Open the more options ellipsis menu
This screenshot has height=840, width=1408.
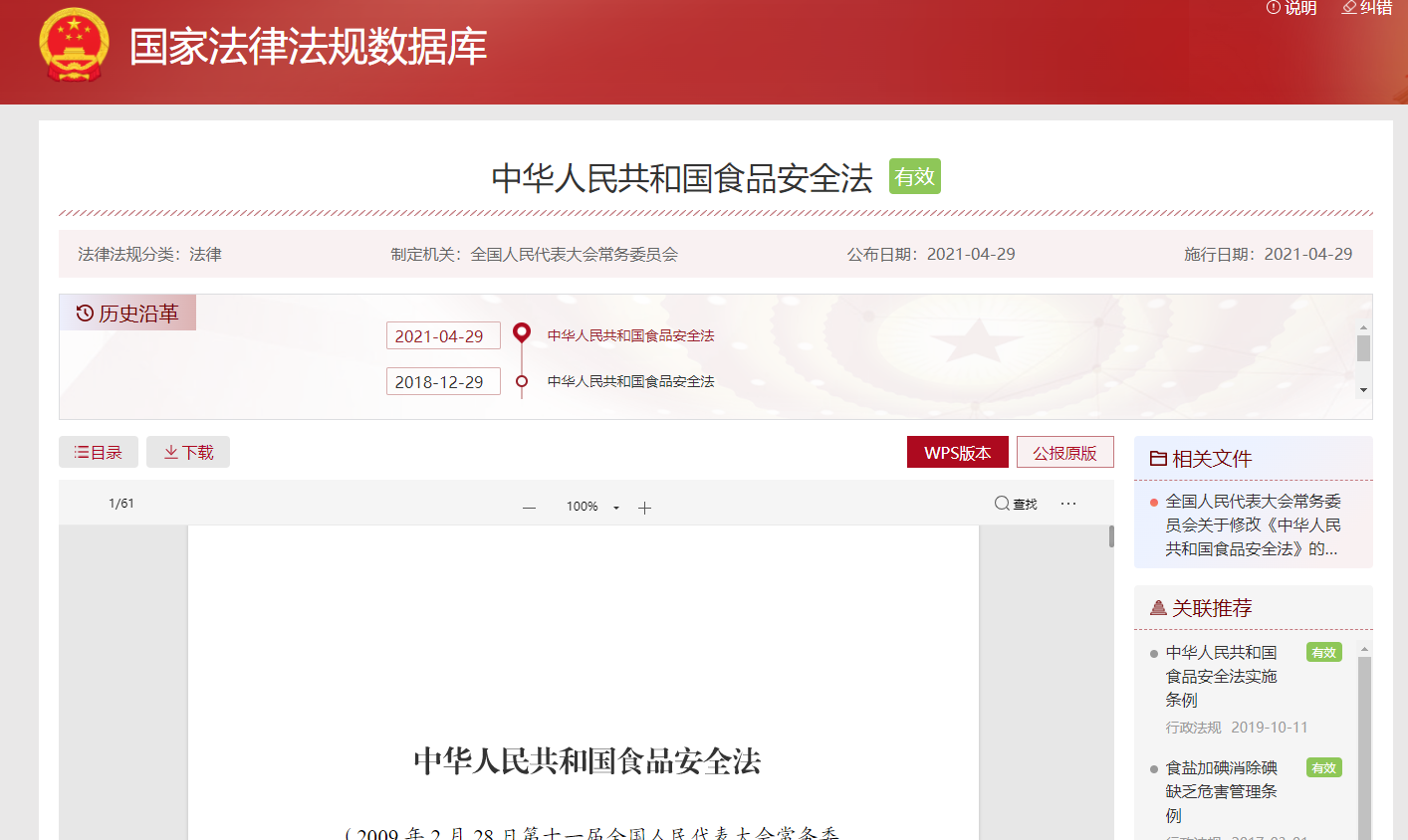tap(1068, 504)
